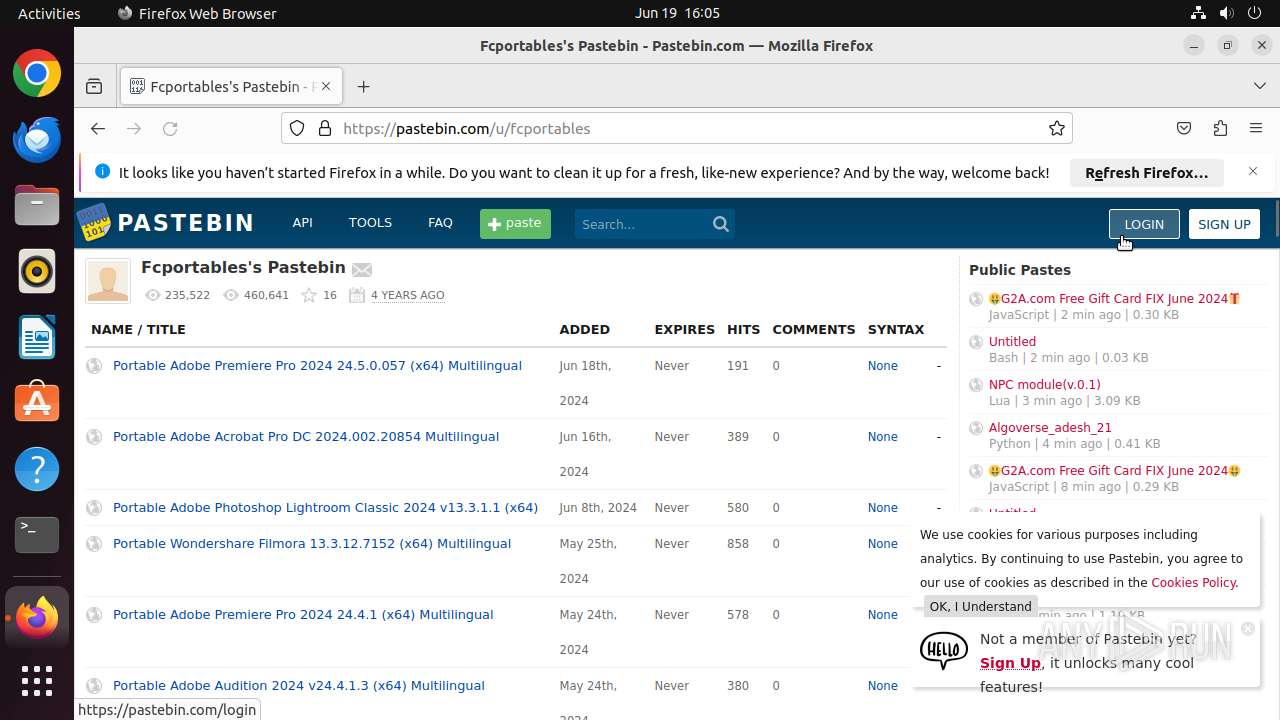Open the TOOLS menu item
The image size is (1280, 720).
click(370, 223)
